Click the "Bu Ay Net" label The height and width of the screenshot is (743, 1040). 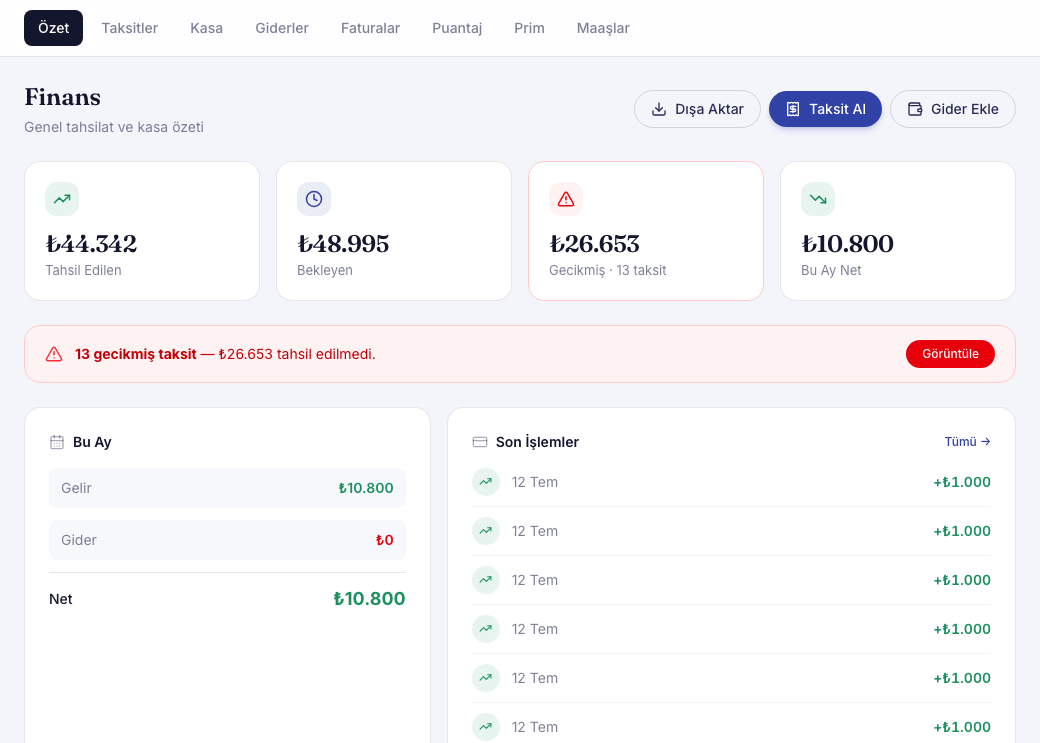[x=831, y=270]
